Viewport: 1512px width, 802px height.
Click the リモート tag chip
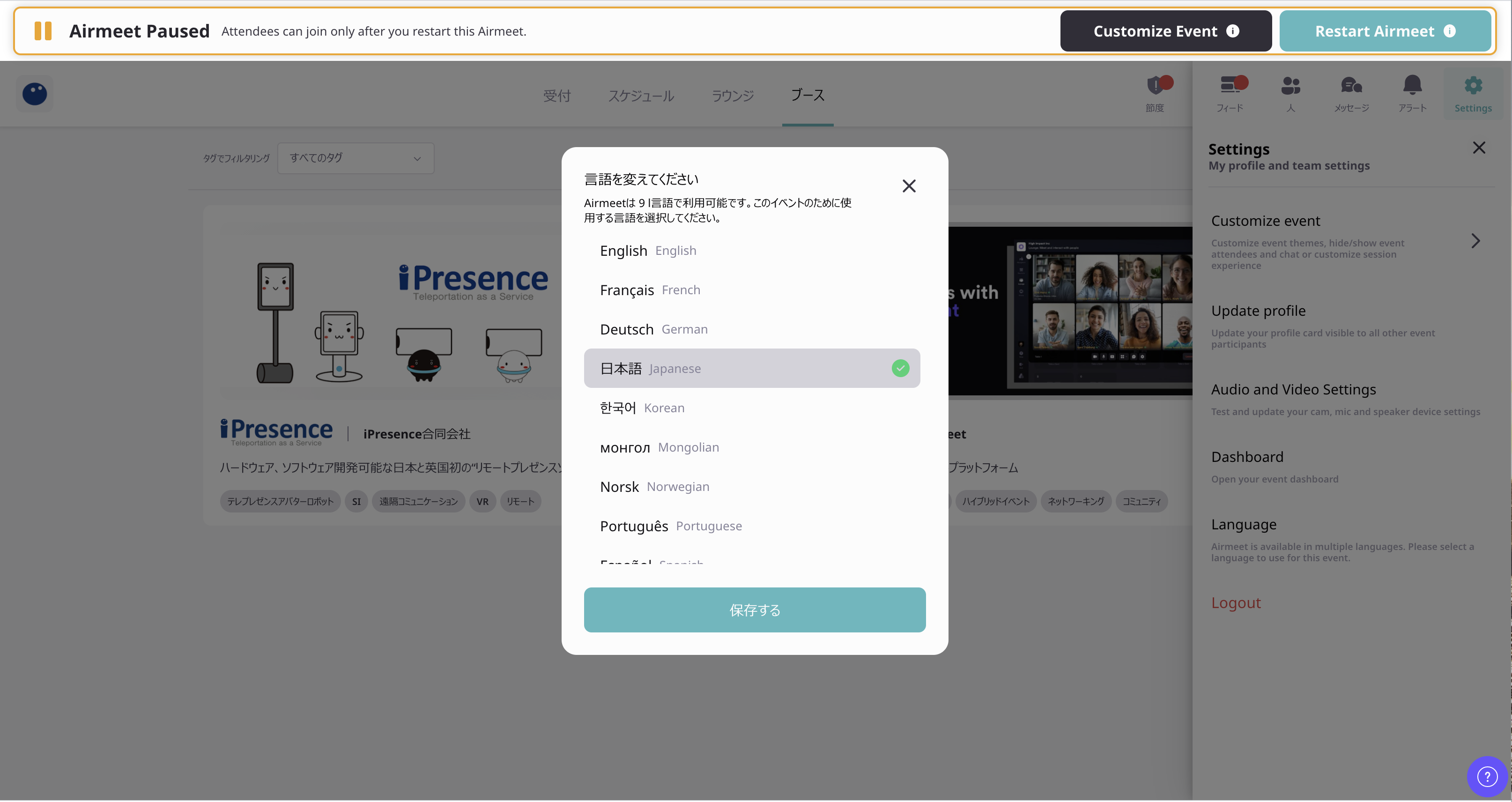521,501
